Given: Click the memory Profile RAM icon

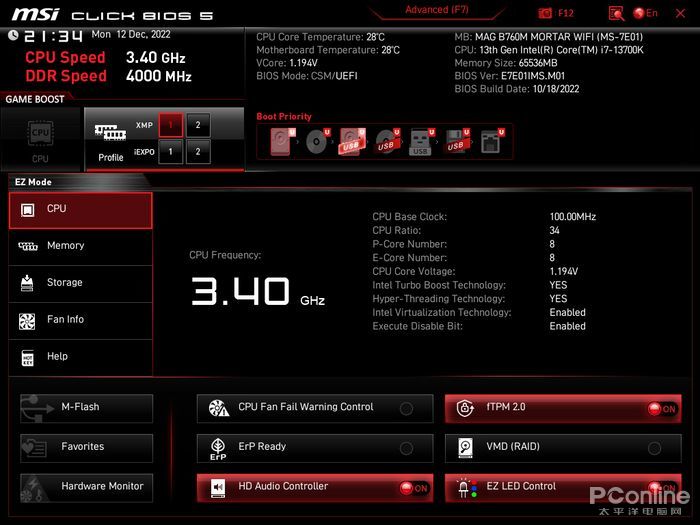Looking at the screenshot, I should [x=110, y=132].
